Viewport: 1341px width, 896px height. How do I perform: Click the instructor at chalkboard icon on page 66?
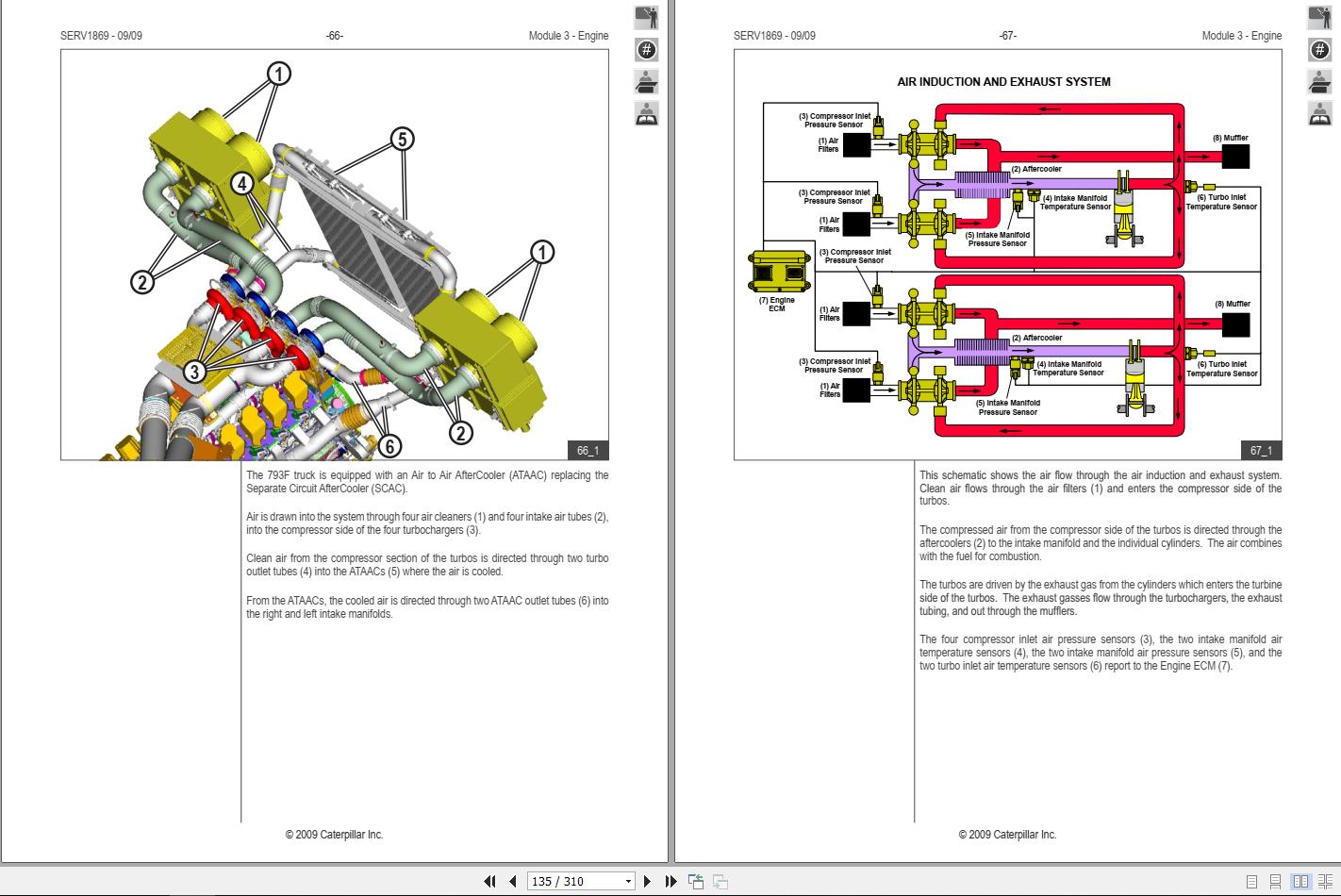tap(647, 17)
